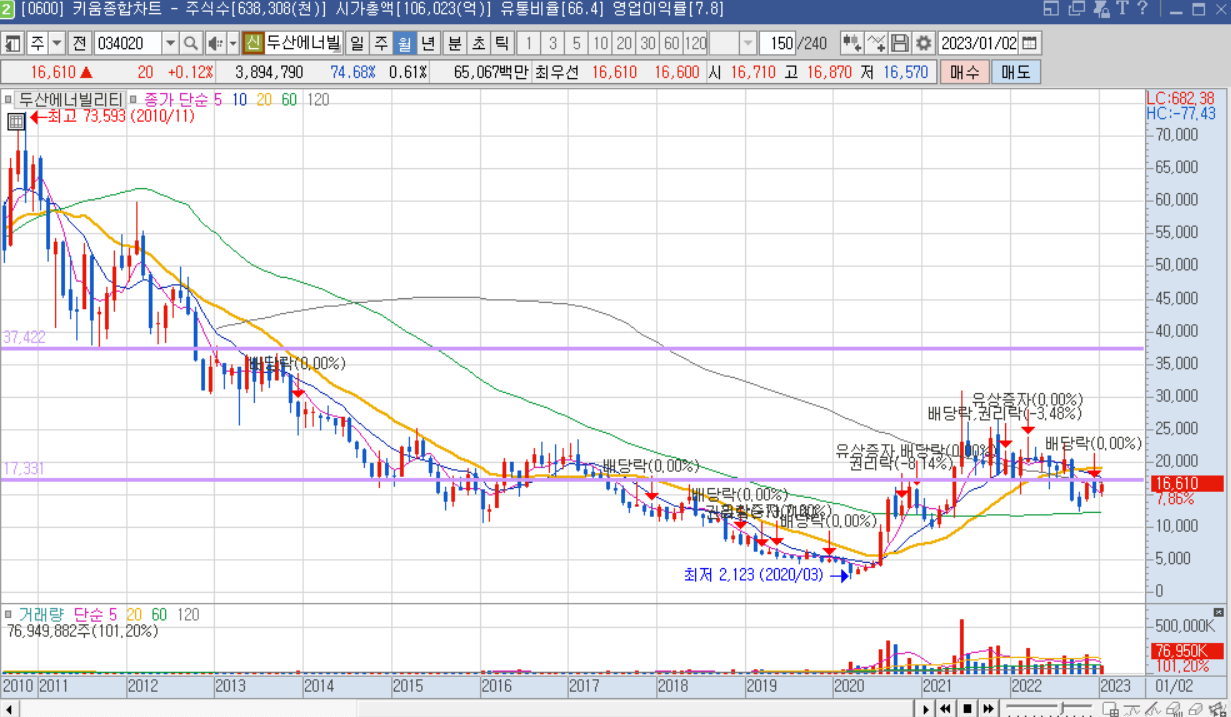Select interval 20 button
Viewport: 1231px width, 717px height.
(x=624, y=43)
